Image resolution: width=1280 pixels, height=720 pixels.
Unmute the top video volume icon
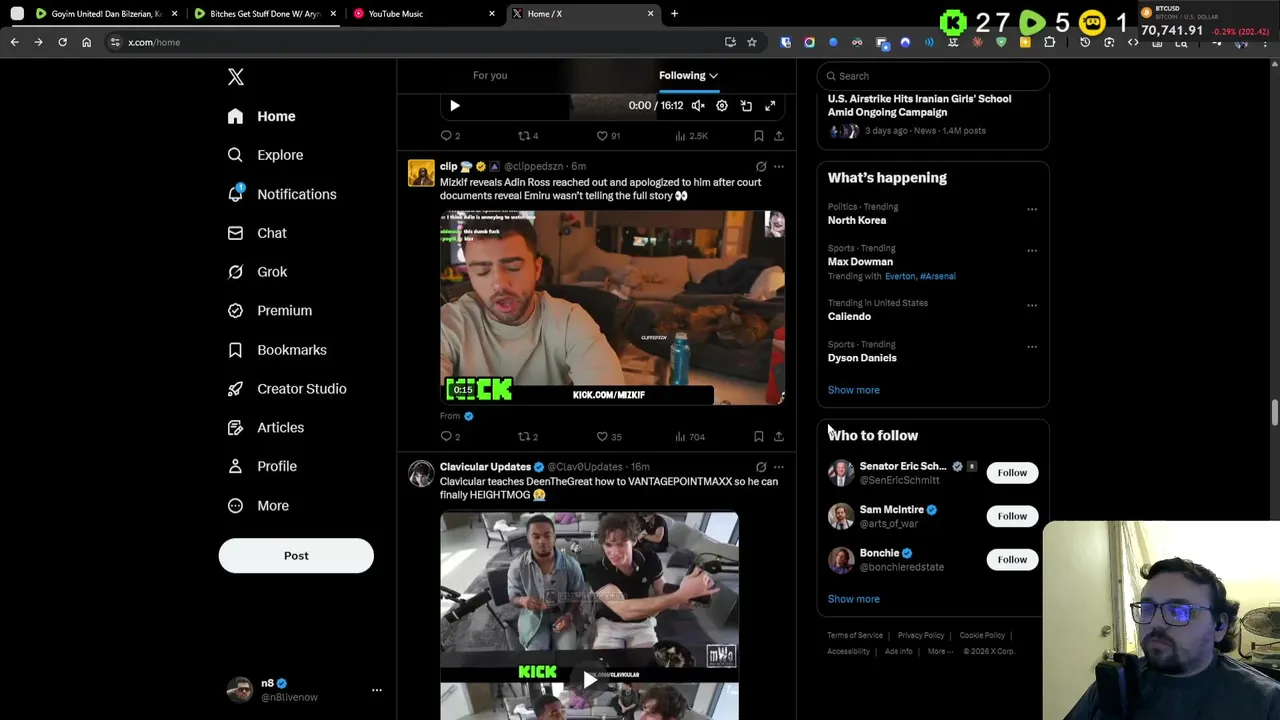[698, 106]
